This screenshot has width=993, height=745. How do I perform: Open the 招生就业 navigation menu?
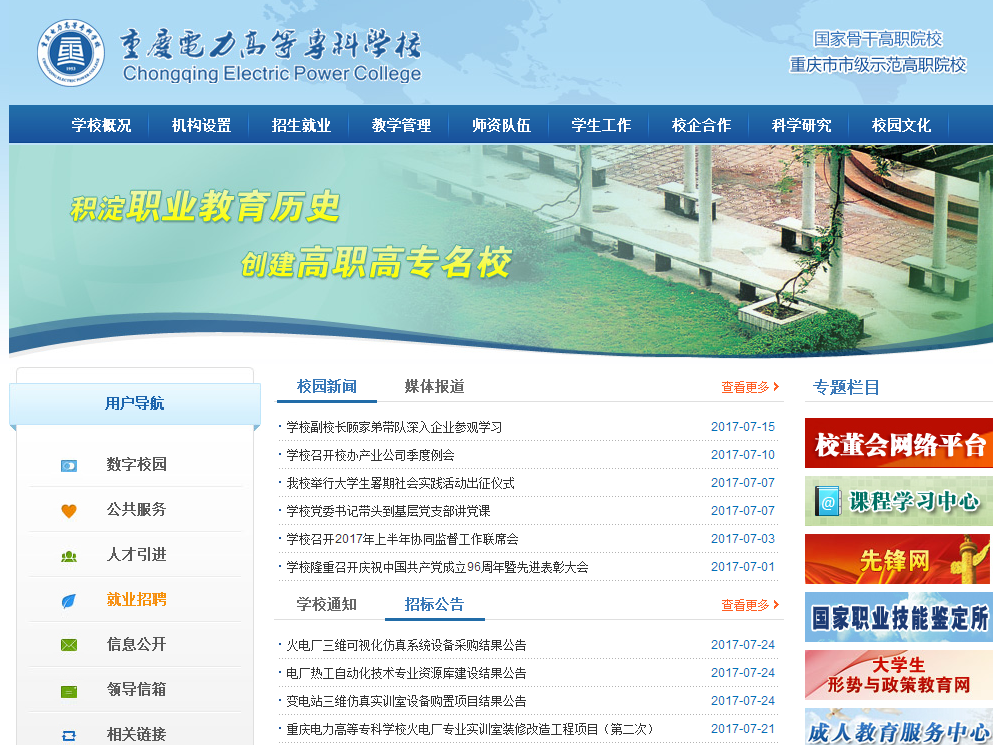(301, 125)
